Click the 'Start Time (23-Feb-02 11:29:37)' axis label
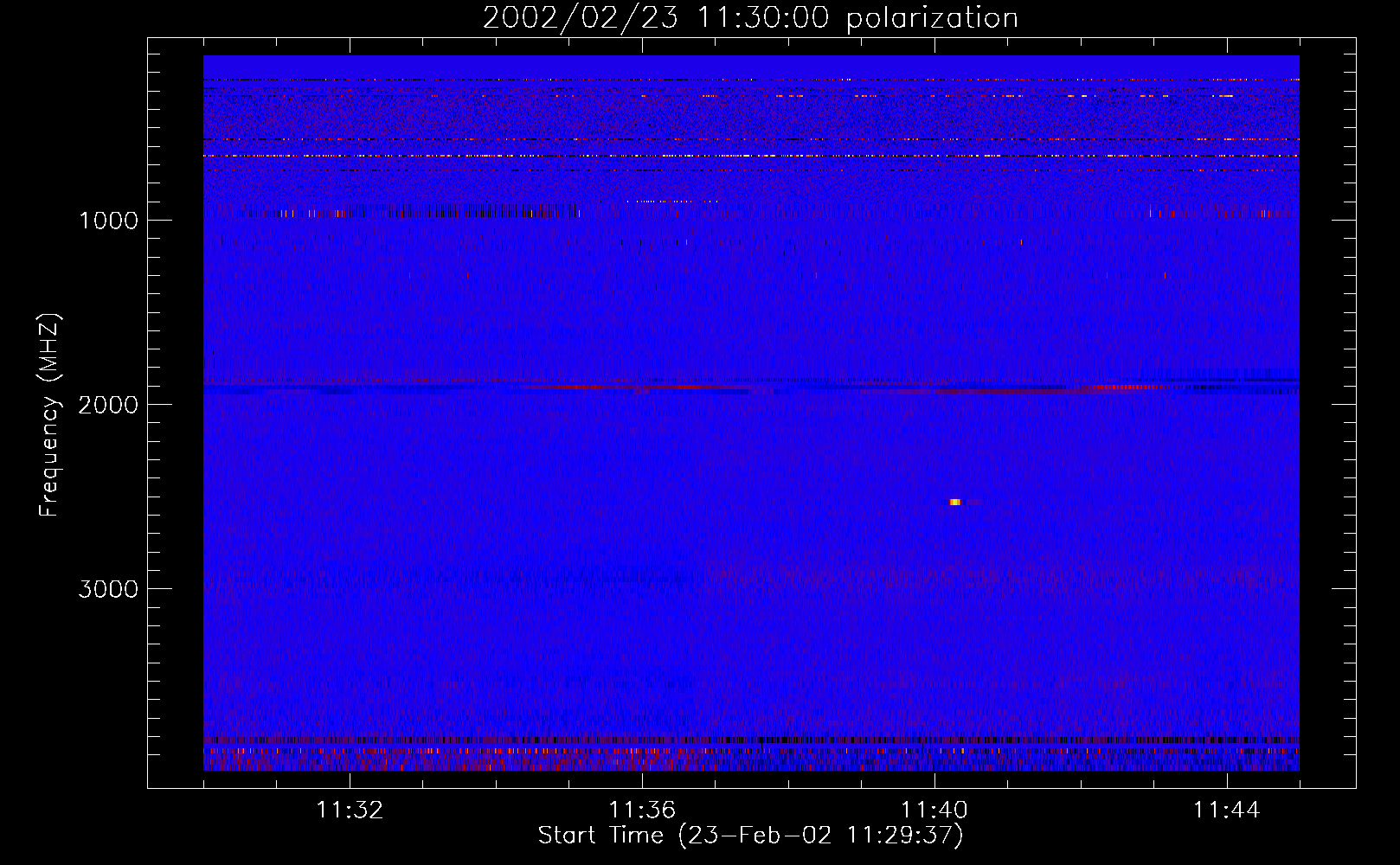This screenshot has height=865, width=1400. click(750, 836)
